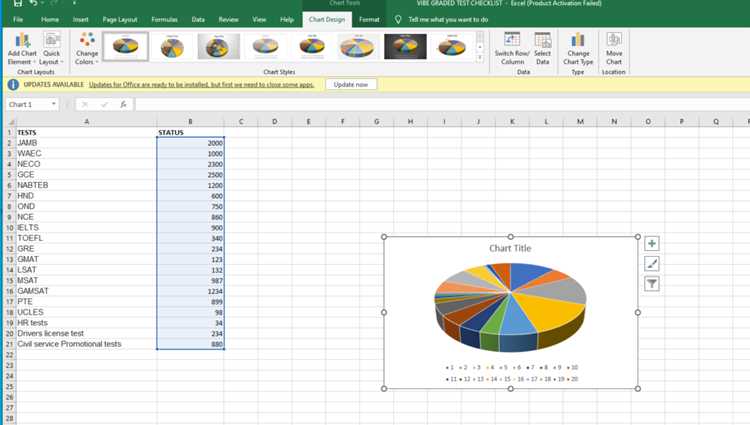The width and height of the screenshot is (750, 425).
Task: Select the sixth chart style thumbnail
Action: point(358,46)
